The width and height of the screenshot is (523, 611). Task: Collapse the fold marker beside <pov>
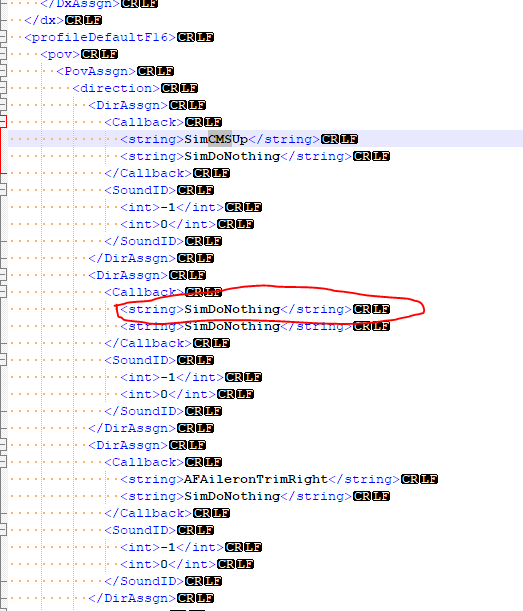click(3, 54)
